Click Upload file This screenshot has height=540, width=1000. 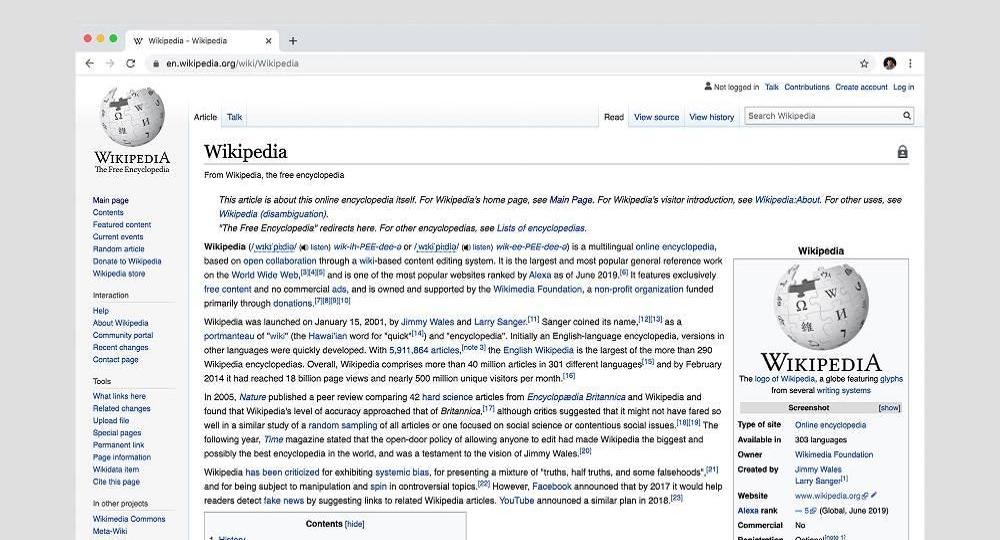click(x=111, y=420)
